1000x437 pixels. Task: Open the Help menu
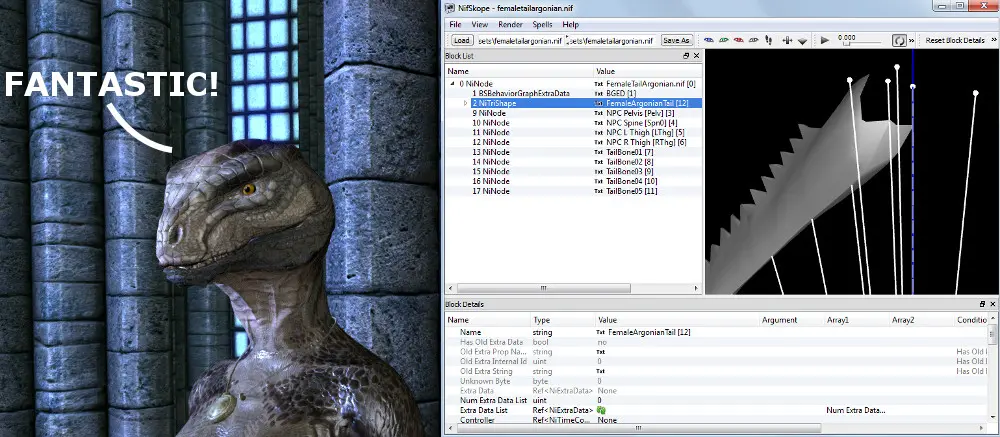click(571, 24)
